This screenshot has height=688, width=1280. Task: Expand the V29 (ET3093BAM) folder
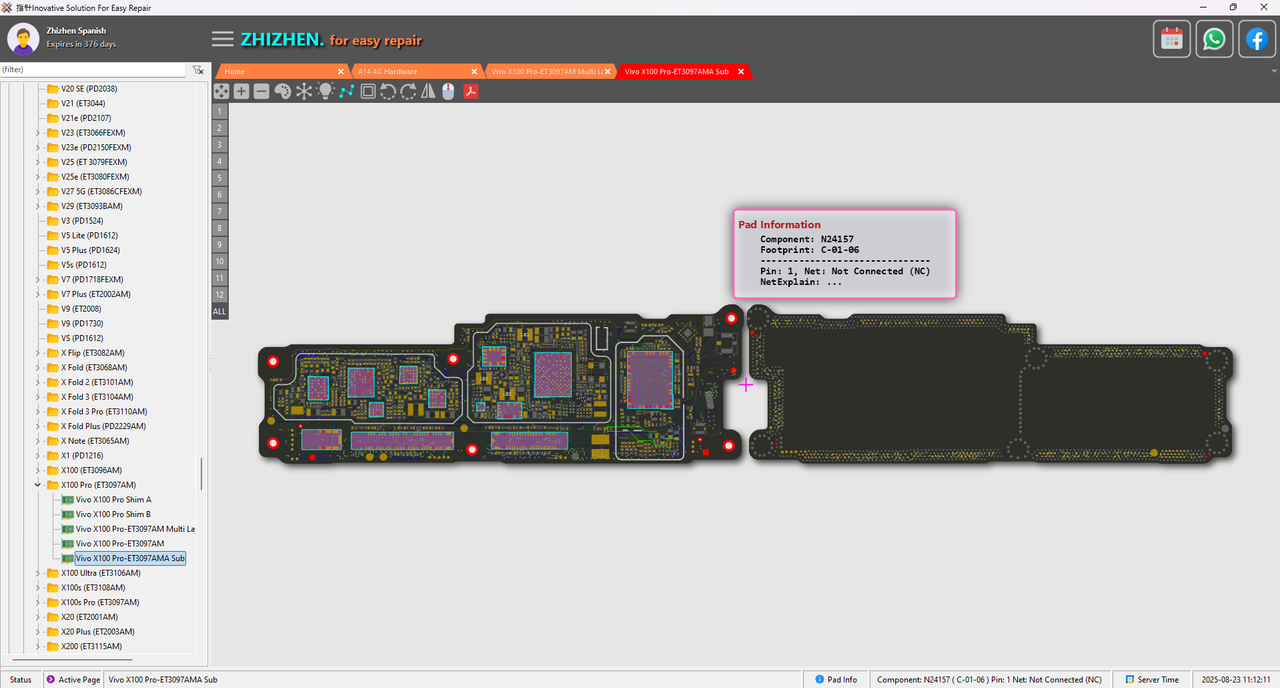click(x=38, y=206)
